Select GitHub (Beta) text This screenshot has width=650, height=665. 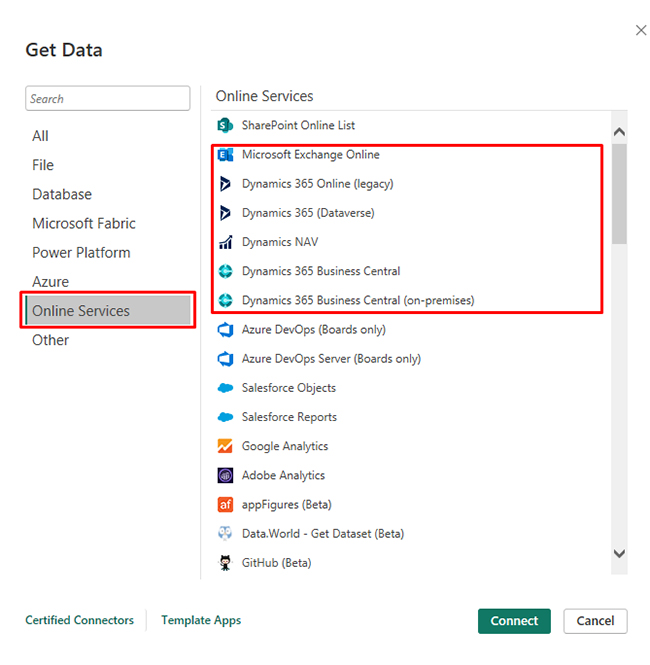point(276,563)
